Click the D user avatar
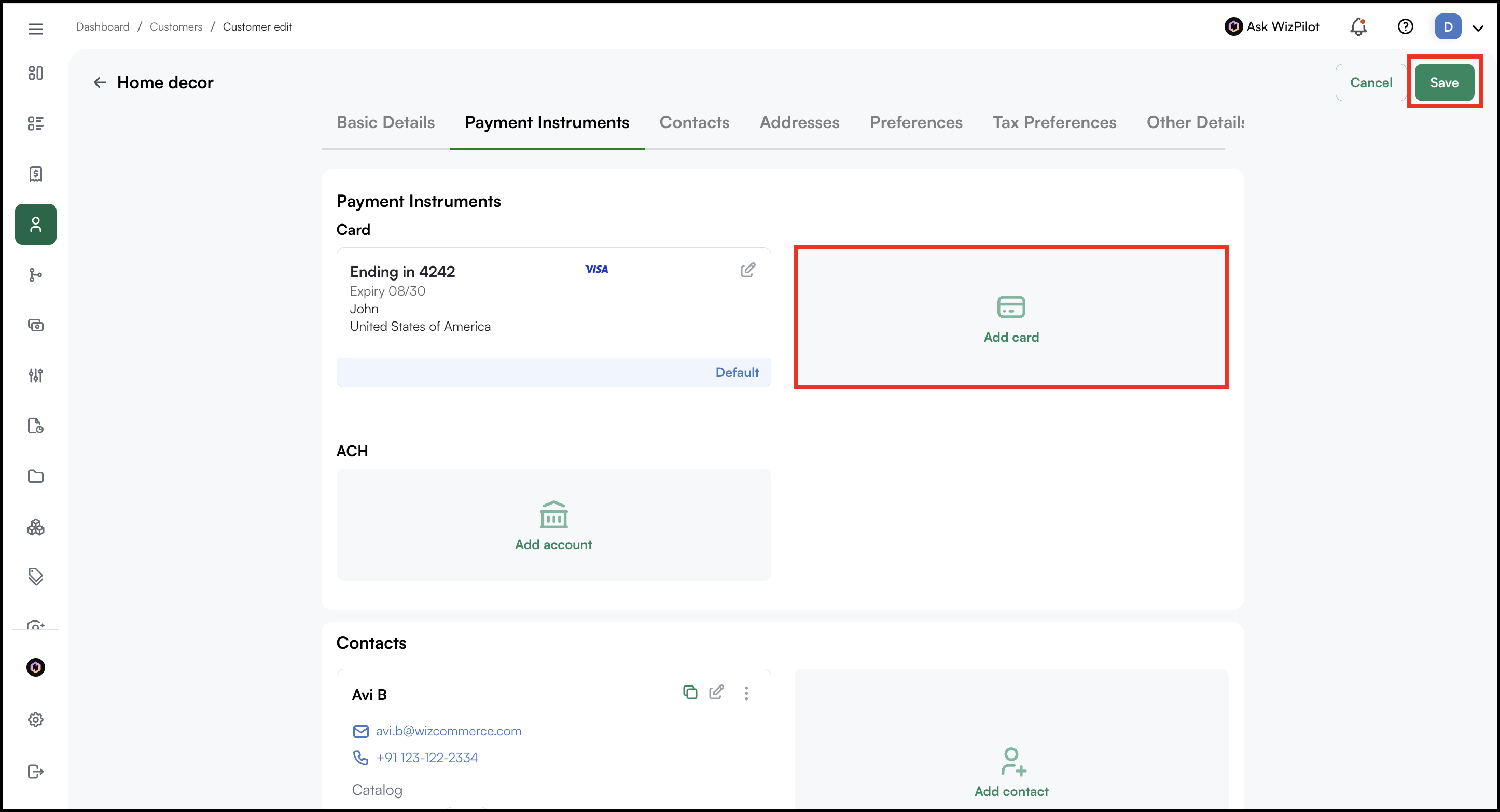 coord(1448,27)
